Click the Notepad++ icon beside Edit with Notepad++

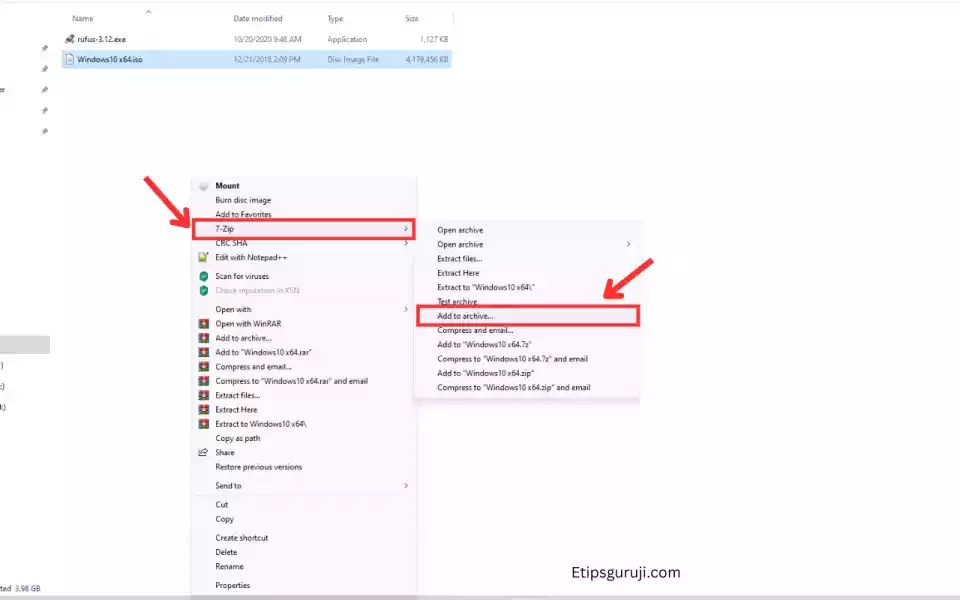click(x=204, y=255)
